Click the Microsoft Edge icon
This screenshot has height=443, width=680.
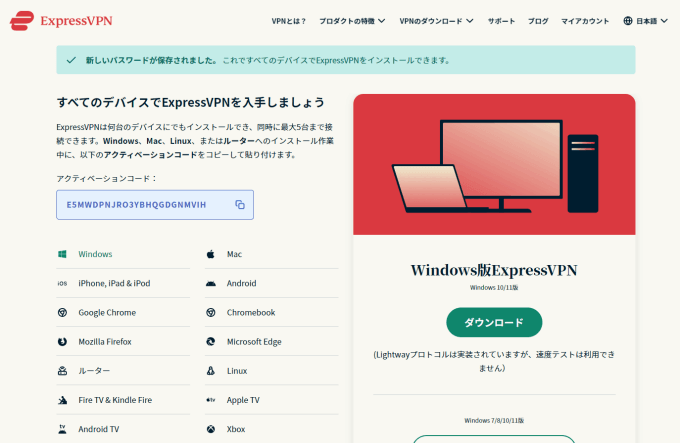[x=211, y=342]
